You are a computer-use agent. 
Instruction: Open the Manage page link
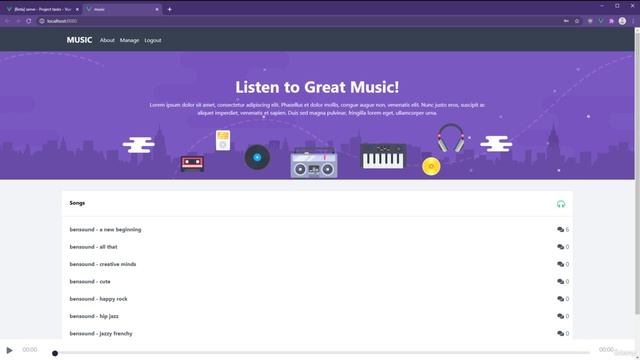point(129,40)
